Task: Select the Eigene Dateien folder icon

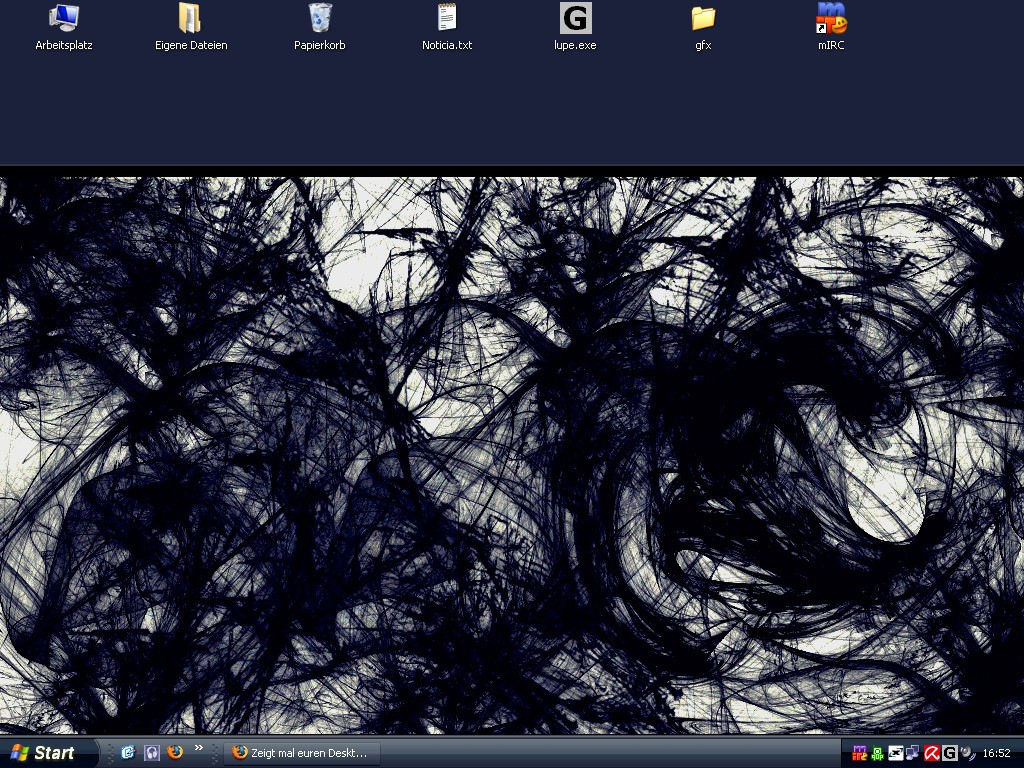Action: tap(190, 19)
